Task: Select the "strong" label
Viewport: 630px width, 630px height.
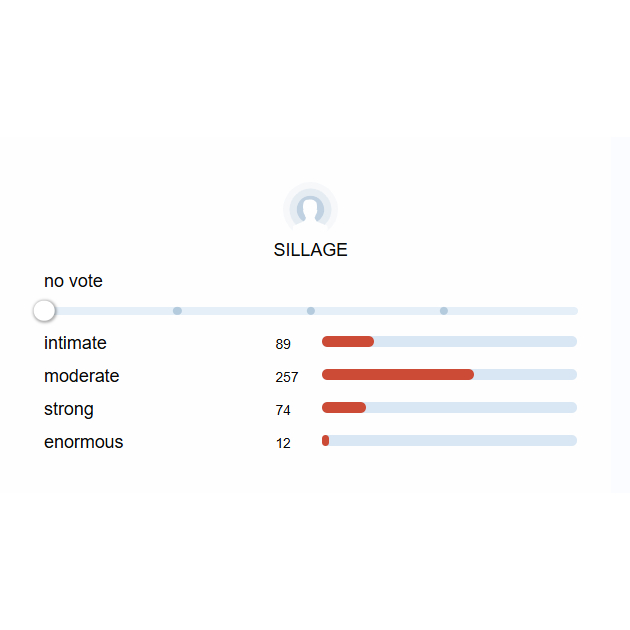Action: click(69, 409)
